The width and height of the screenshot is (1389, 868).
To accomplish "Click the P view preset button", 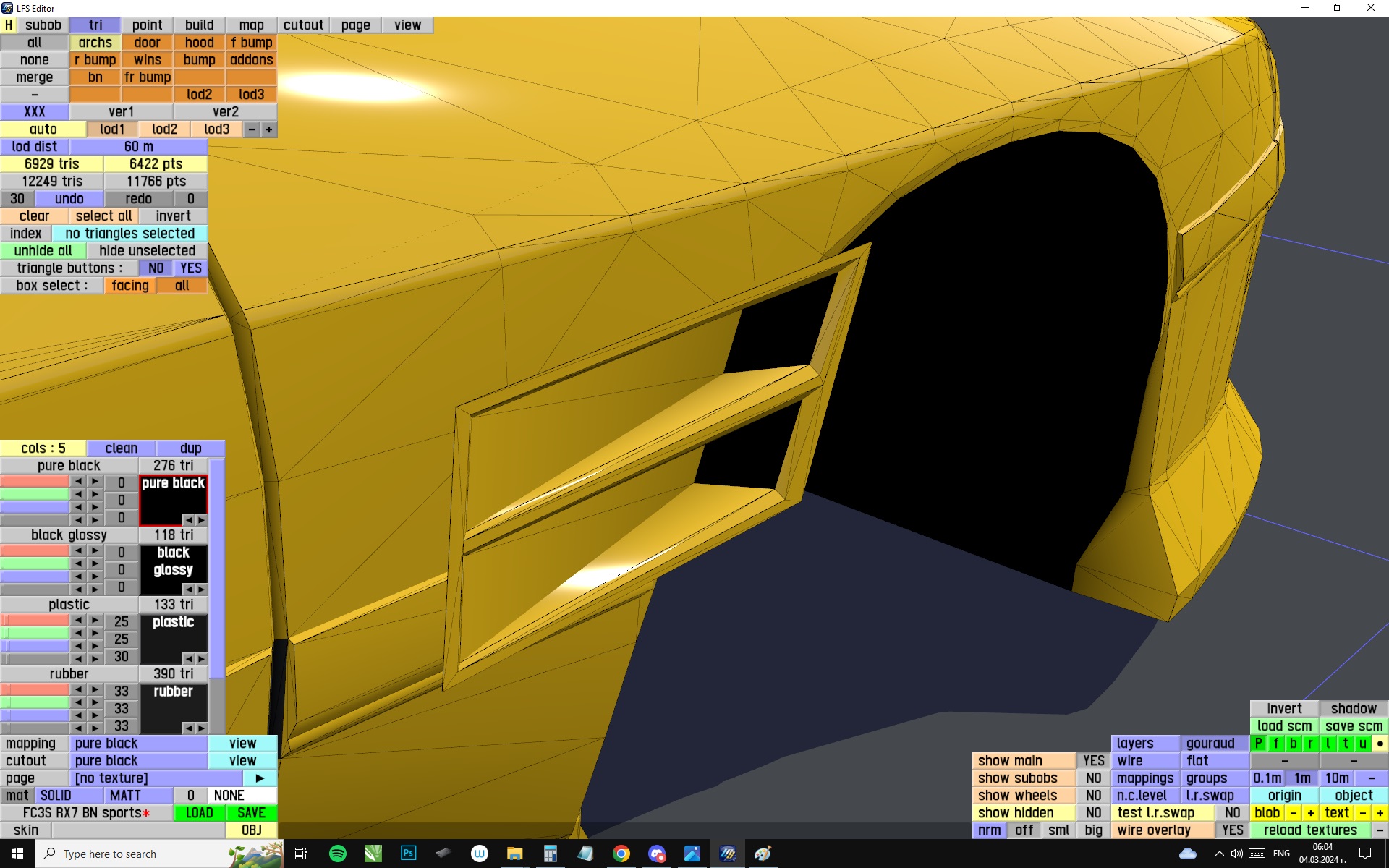I will point(1259,744).
